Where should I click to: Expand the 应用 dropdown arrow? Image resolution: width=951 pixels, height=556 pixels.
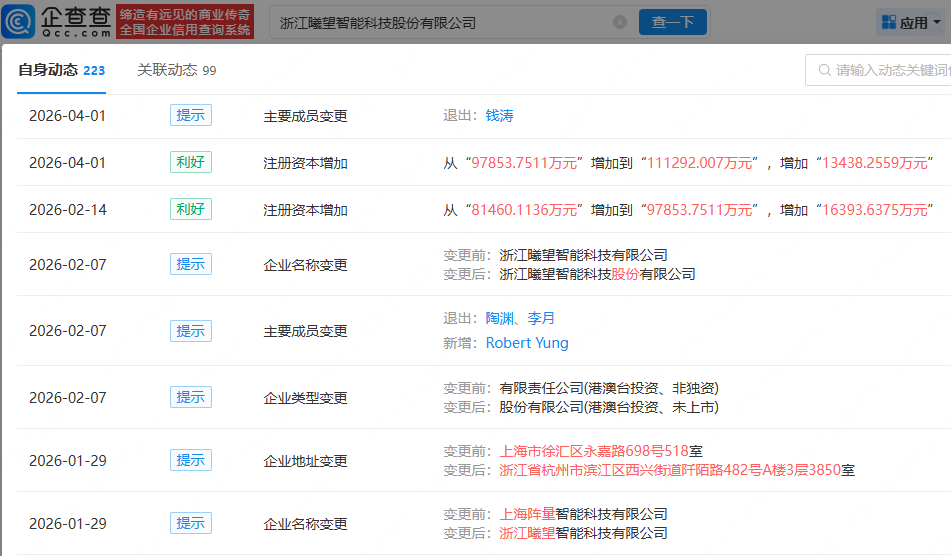[936, 23]
